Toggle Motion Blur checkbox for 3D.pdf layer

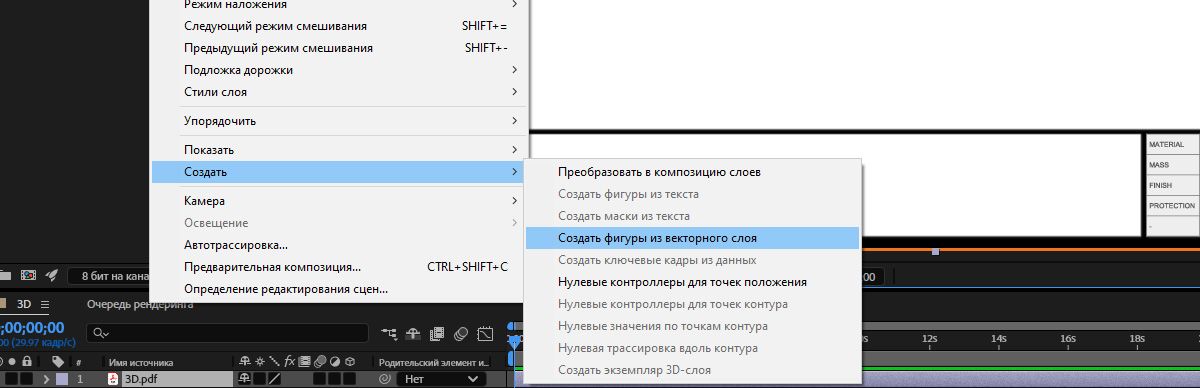point(320,380)
